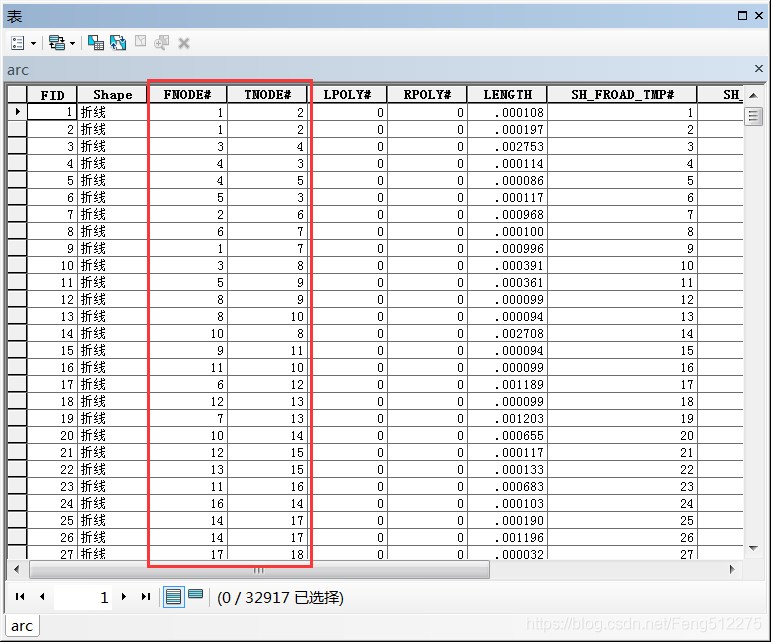Image resolution: width=771 pixels, height=642 pixels.
Task: Open the Related Tables icon
Action: pyautogui.click(x=57, y=43)
